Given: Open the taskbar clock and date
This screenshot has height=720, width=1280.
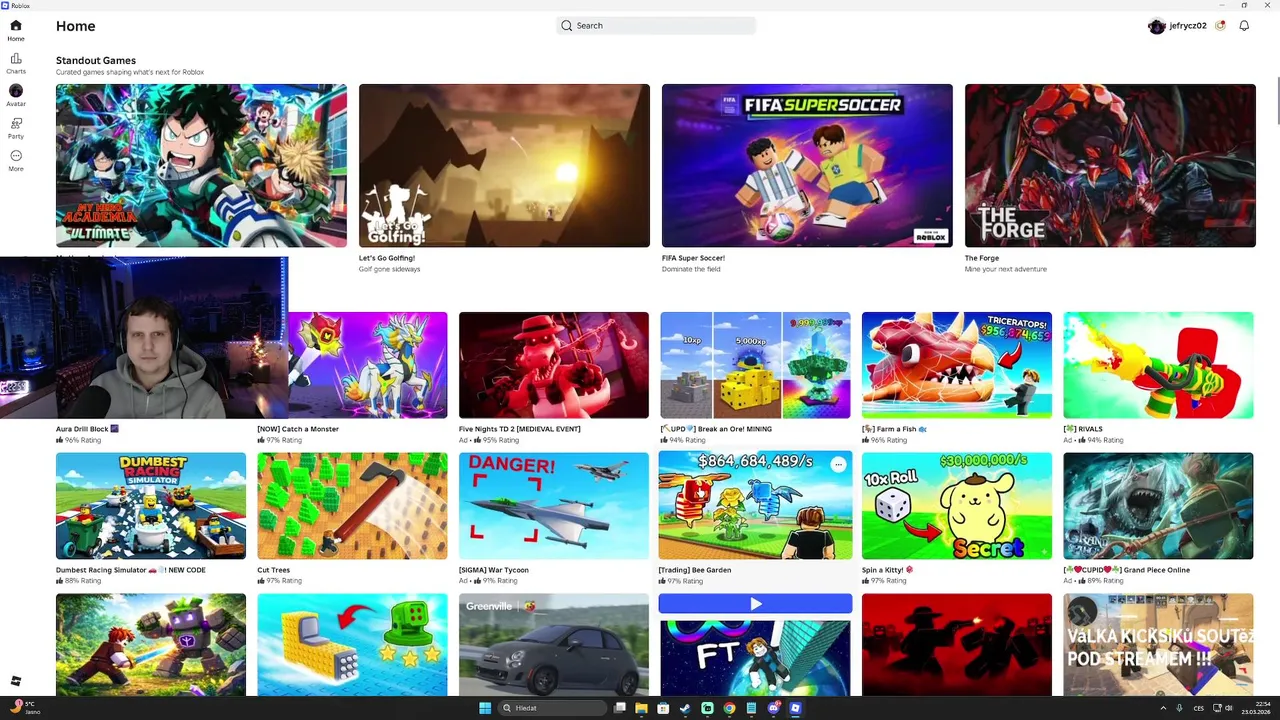Looking at the screenshot, I should pyautogui.click(x=1257, y=708).
